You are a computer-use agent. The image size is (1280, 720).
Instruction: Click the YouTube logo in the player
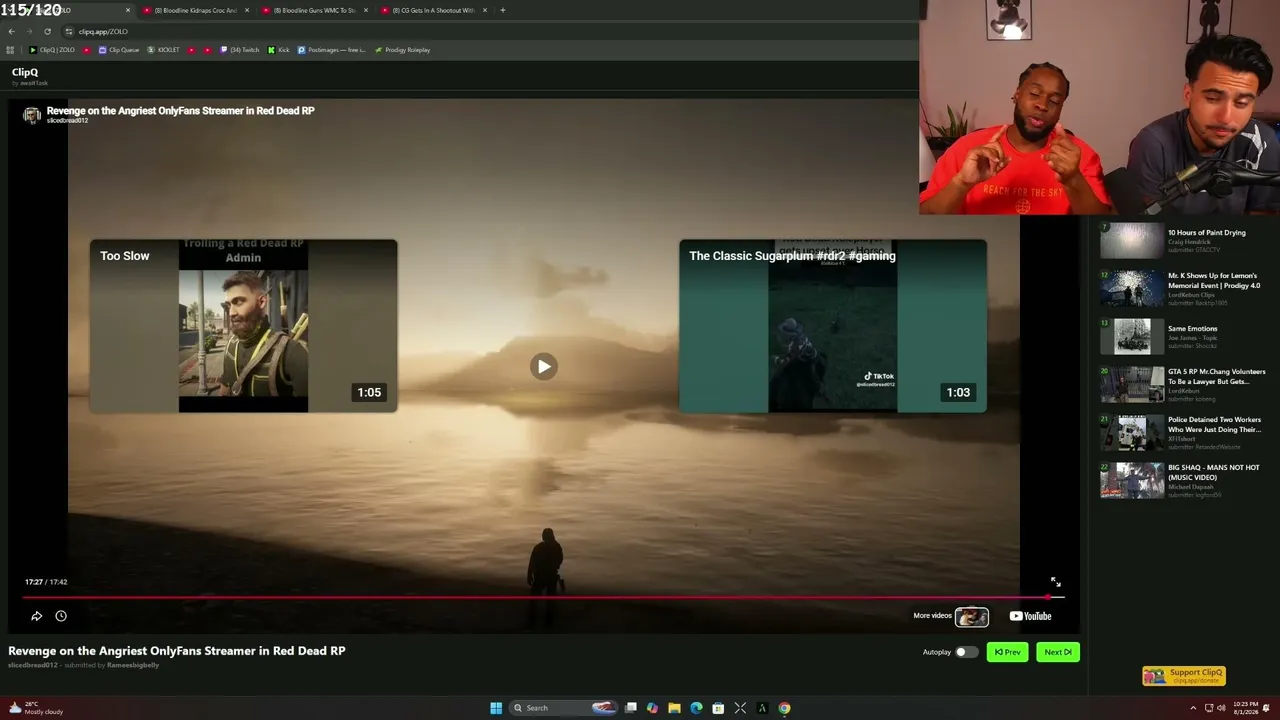(x=1030, y=616)
